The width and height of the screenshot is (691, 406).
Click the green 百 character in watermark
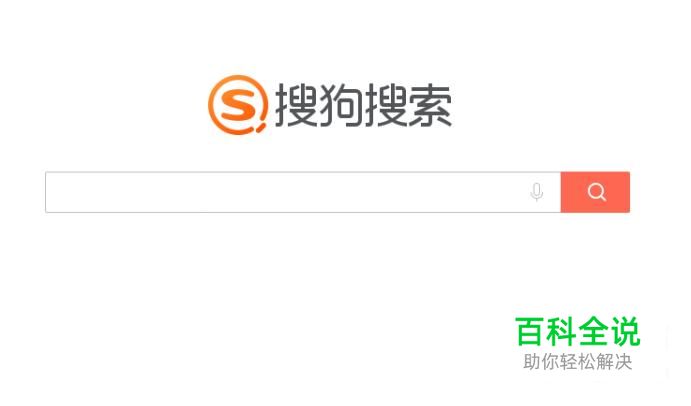529,332
